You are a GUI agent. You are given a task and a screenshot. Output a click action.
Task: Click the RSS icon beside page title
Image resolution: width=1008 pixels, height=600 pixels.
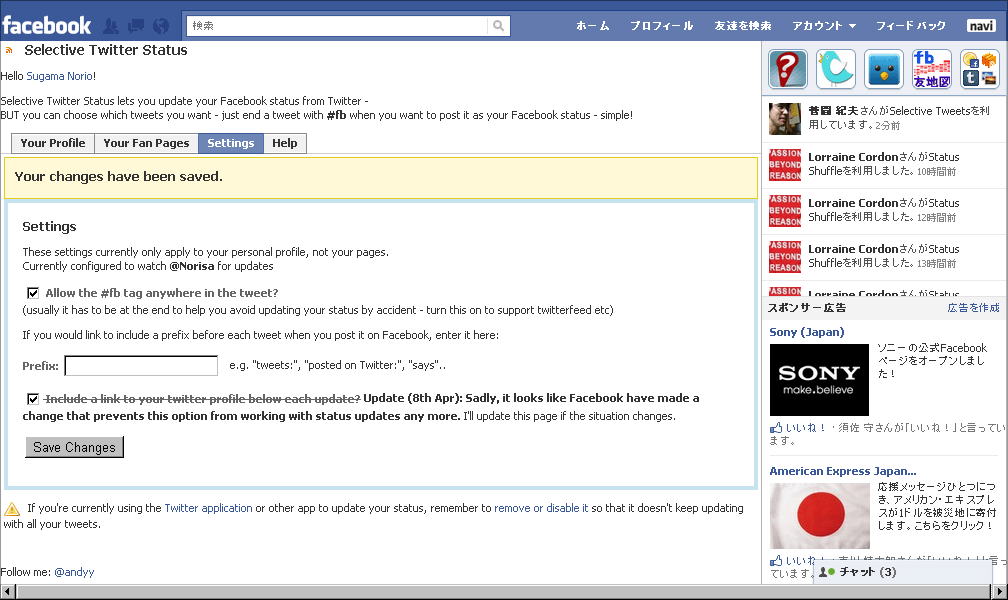[9, 50]
